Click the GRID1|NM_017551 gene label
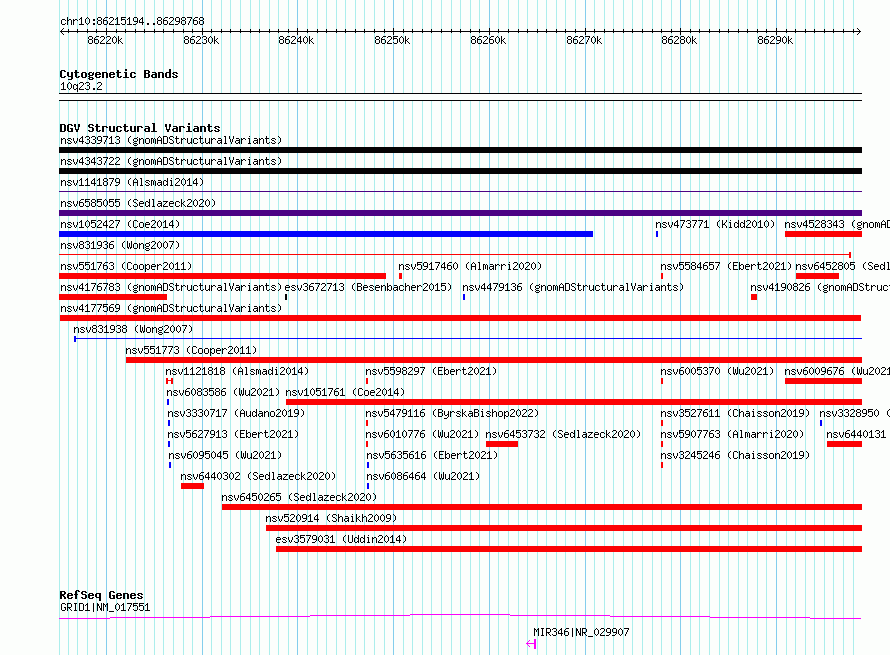This screenshot has width=890, height=655. point(105,607)
